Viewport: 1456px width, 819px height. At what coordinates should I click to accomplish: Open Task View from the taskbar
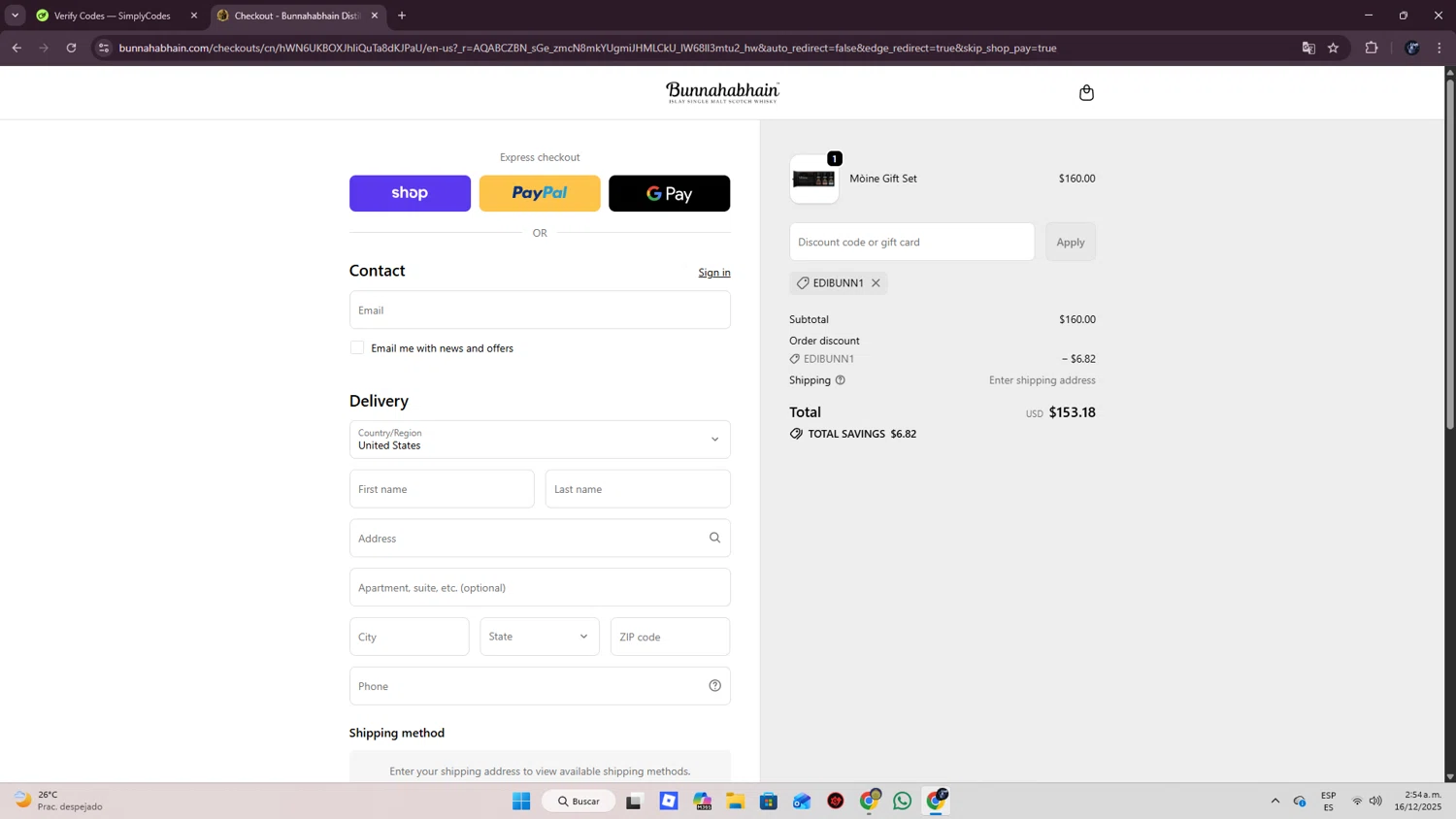click(x=634, y=802)
